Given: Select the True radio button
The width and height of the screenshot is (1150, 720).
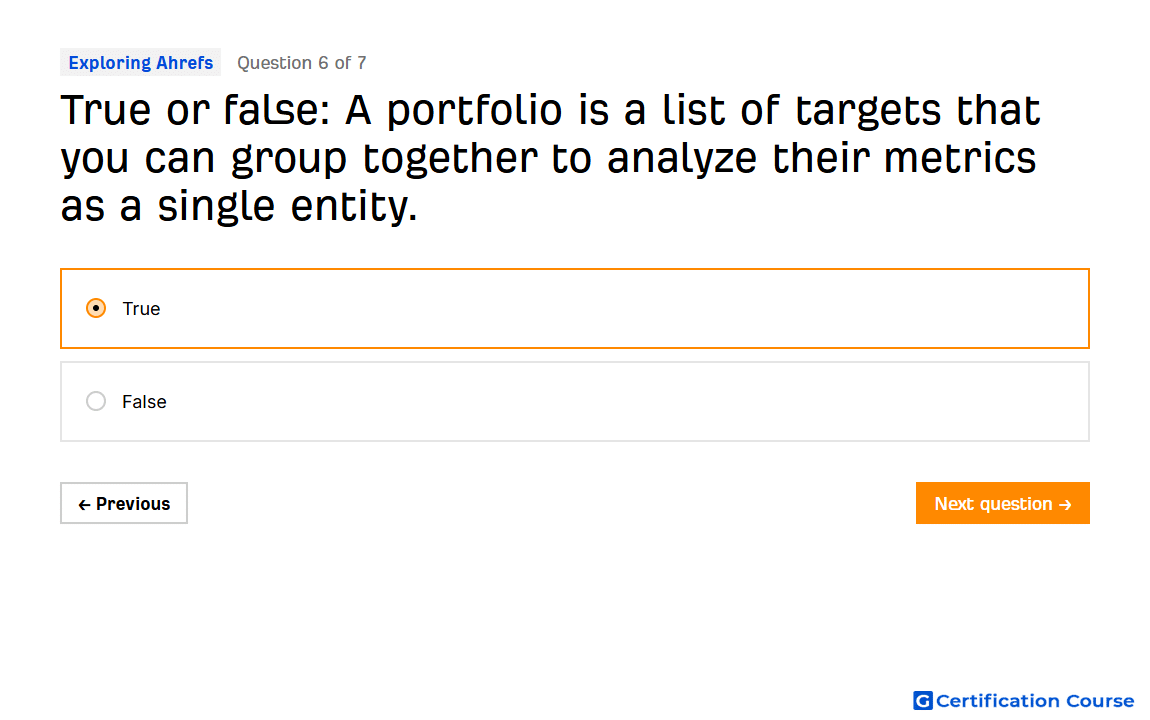Looking at the screenshot, I should [95, 308].
